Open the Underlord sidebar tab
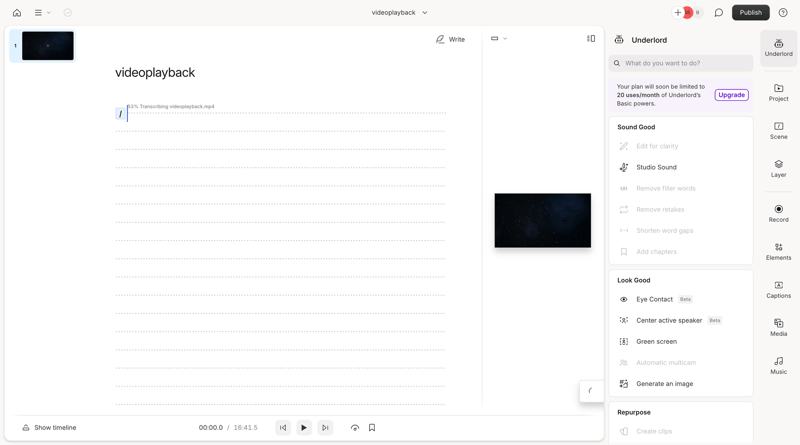Screen dimensions: 800x445 (779, 48)
